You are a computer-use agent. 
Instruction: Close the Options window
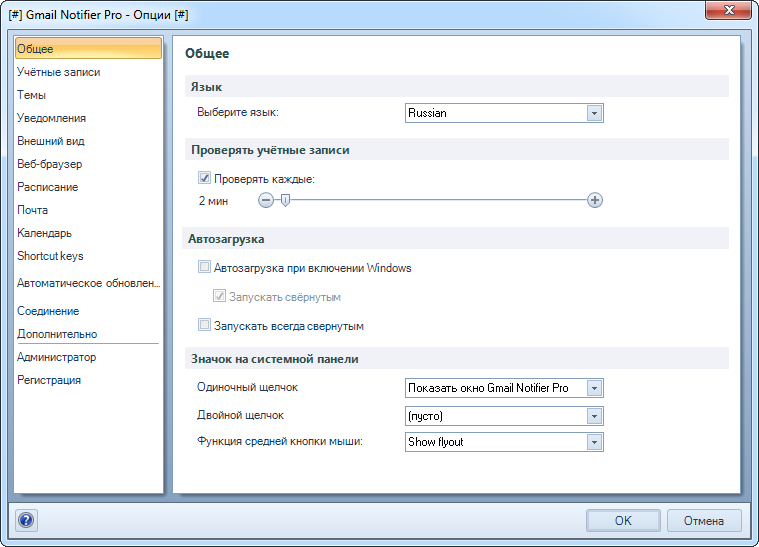tap(729, 10)
